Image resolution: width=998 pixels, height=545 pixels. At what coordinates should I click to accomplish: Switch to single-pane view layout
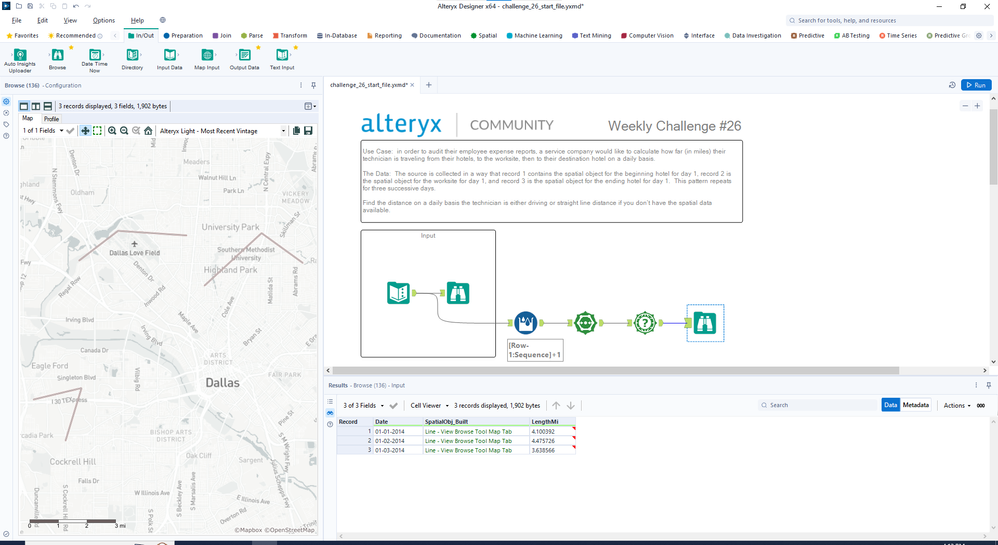click(24, 106)
